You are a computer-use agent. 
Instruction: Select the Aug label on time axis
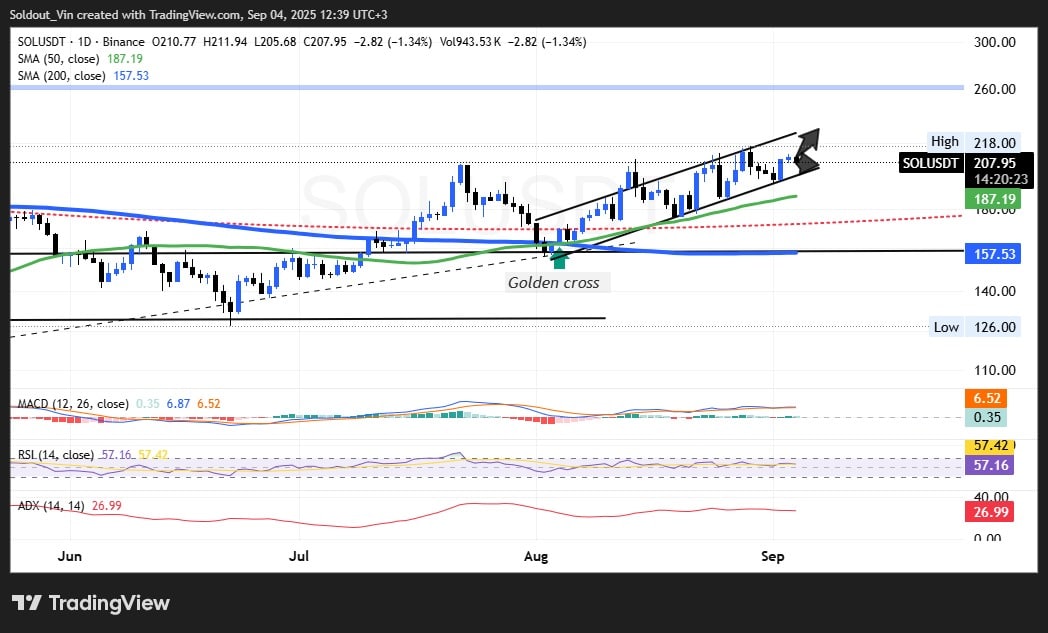click(537, 555)
